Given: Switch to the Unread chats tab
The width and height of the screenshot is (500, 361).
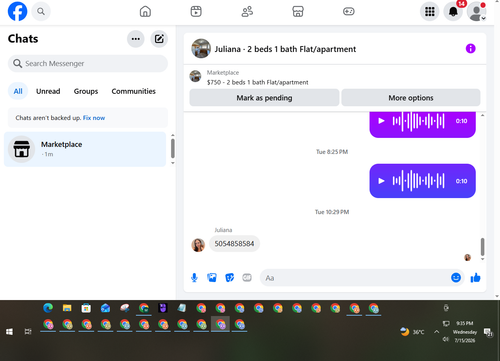Looking at the screenshot, I should click(x=48, y=91).
